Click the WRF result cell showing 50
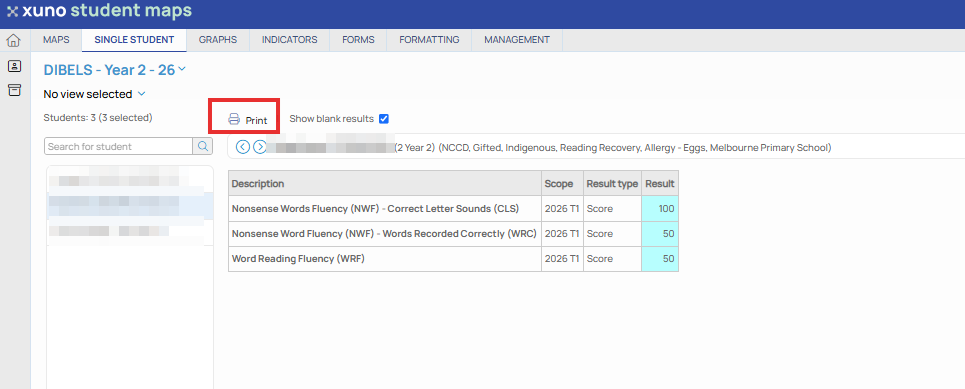 click(x=660, y=259)
